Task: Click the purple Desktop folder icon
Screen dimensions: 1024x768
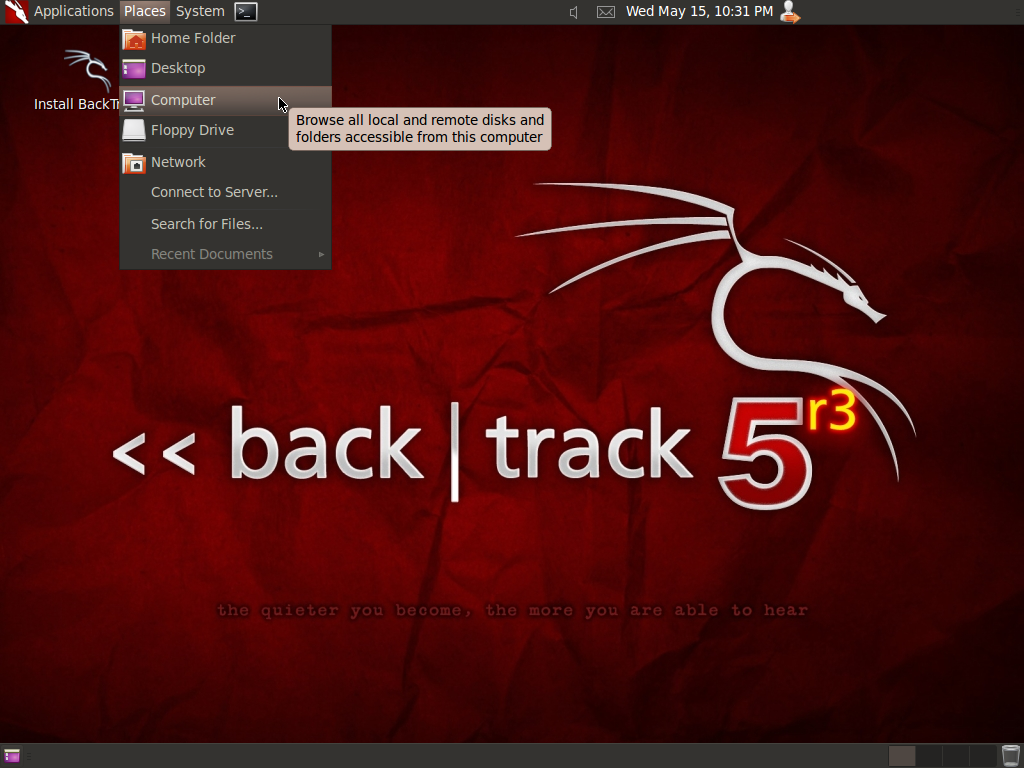Action: [x=134, y=69]
